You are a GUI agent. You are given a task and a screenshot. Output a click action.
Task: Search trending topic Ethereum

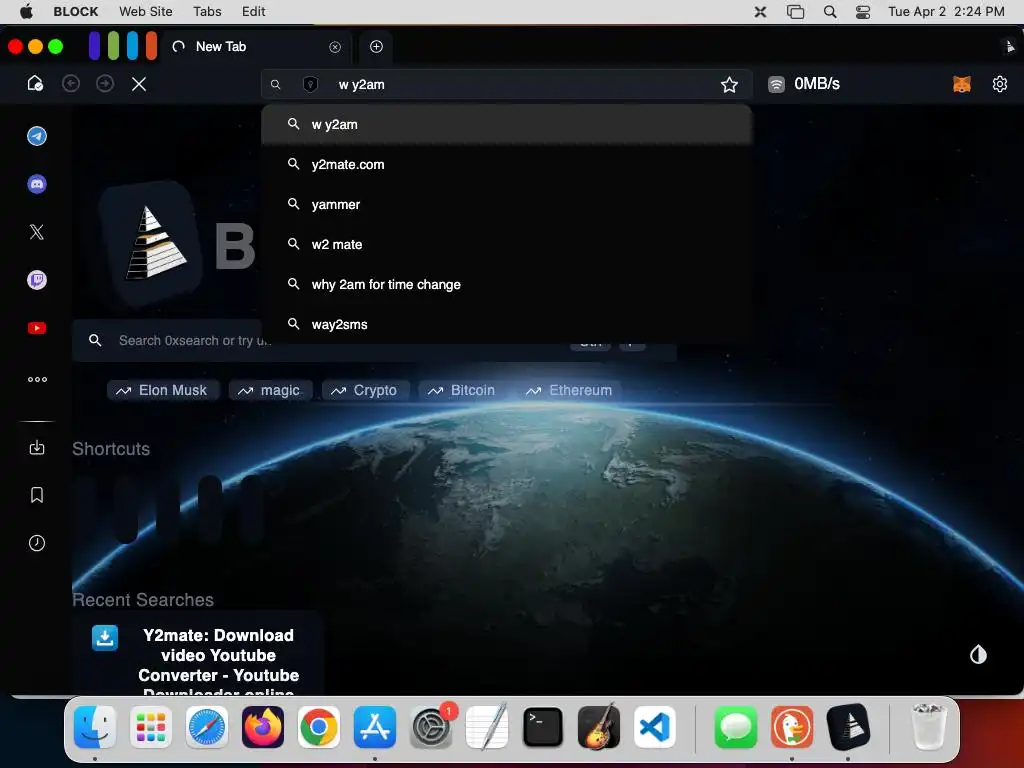(570, 390)
